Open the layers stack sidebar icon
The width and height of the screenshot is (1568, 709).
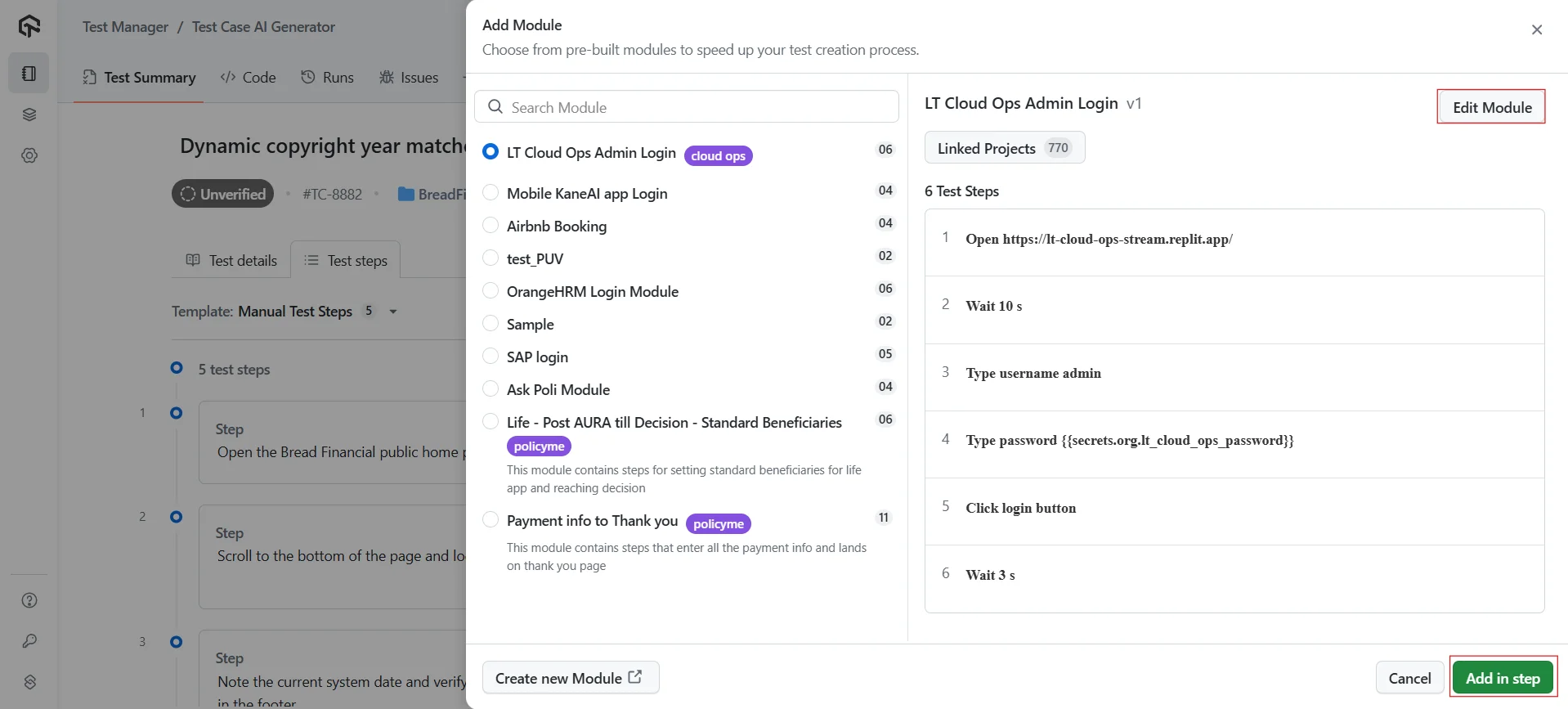click(29, 114)
